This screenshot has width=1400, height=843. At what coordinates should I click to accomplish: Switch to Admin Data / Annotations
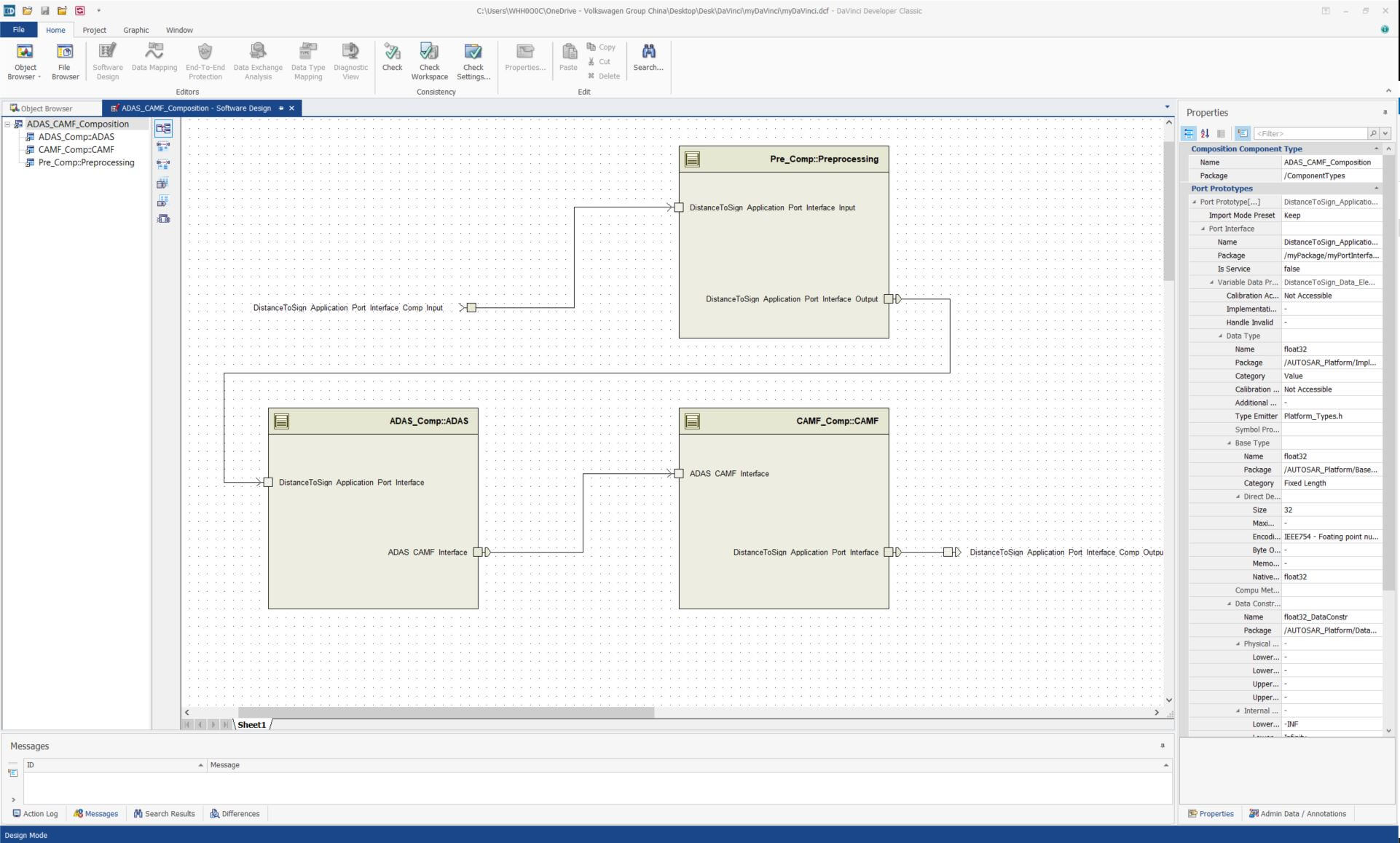pyautogui.click(x=1297, y=814)
